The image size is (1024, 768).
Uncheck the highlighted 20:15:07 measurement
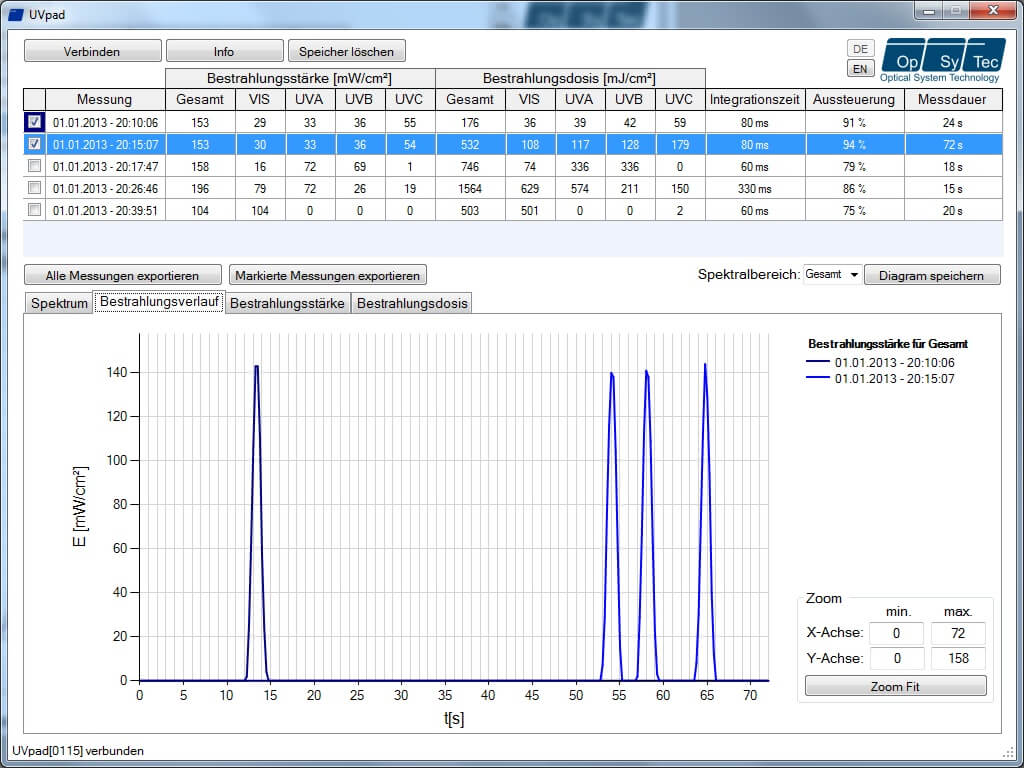pyautogui.click(x=33, y=144)
